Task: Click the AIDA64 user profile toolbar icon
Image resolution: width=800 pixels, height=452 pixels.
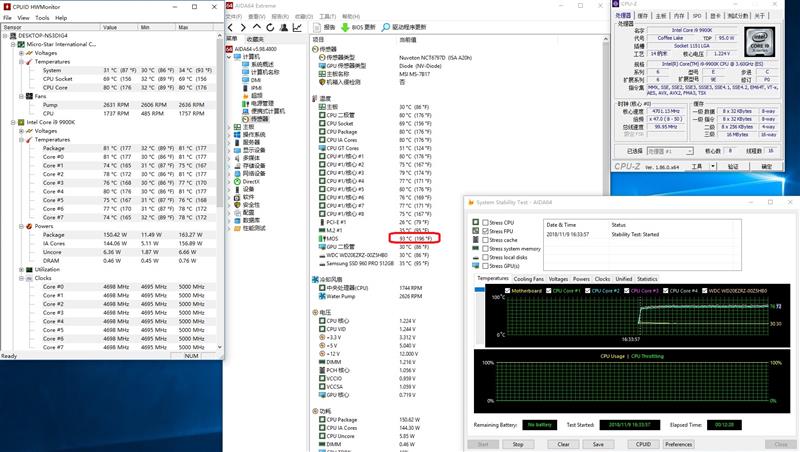Action: tap(282, 27)
